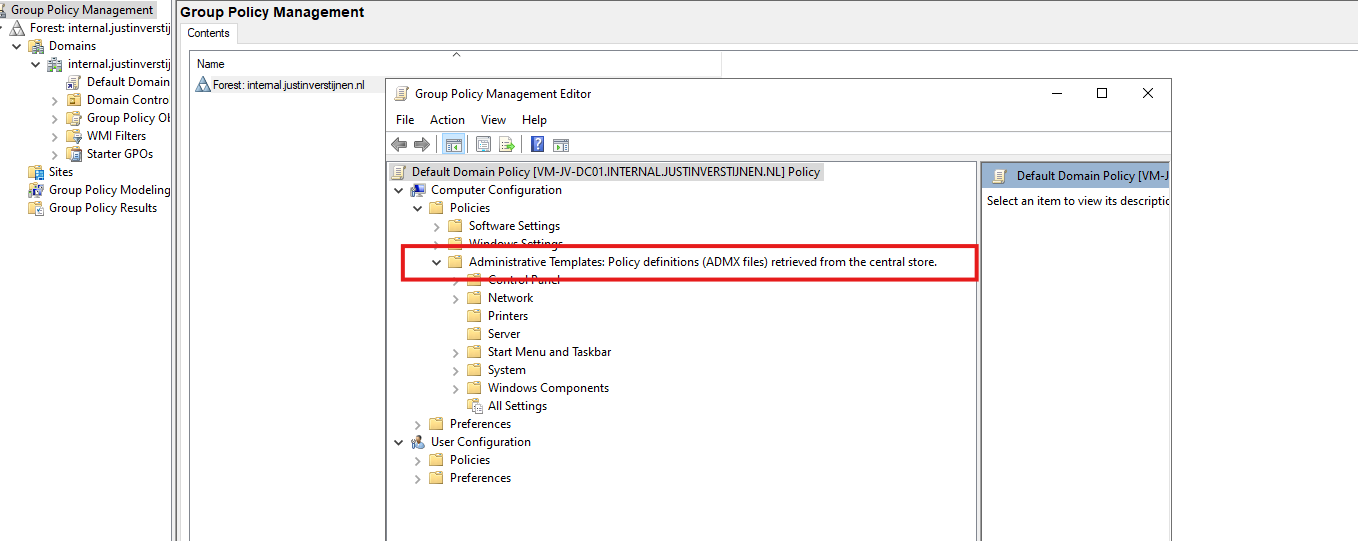
Task: Click the Default Domain Policy header in right pane
Action: (1075, 176)
